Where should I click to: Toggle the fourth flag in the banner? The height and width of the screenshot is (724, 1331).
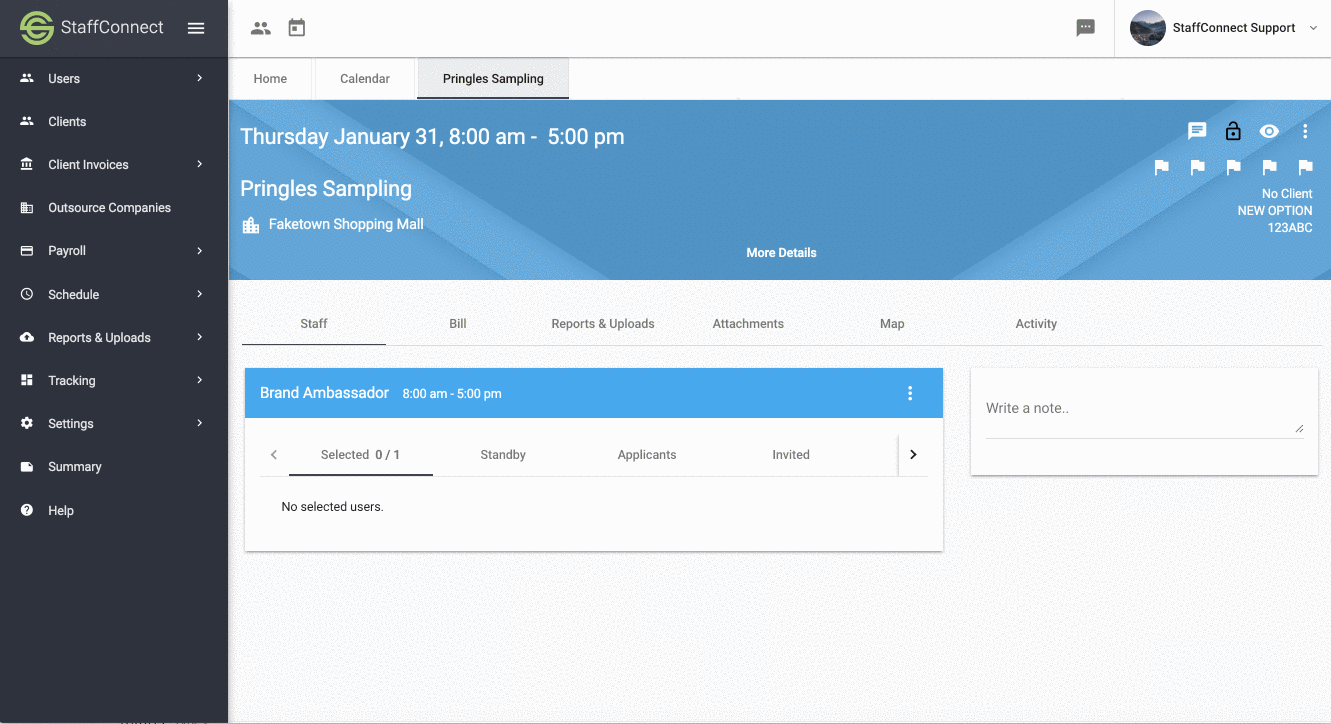pyautogui.click(x=1270, y=167)
